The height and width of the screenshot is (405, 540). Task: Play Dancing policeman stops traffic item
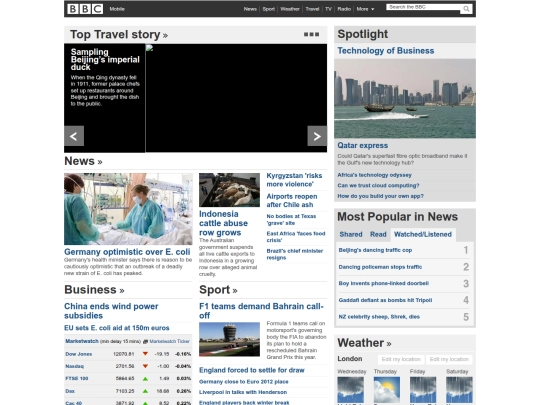380,267
